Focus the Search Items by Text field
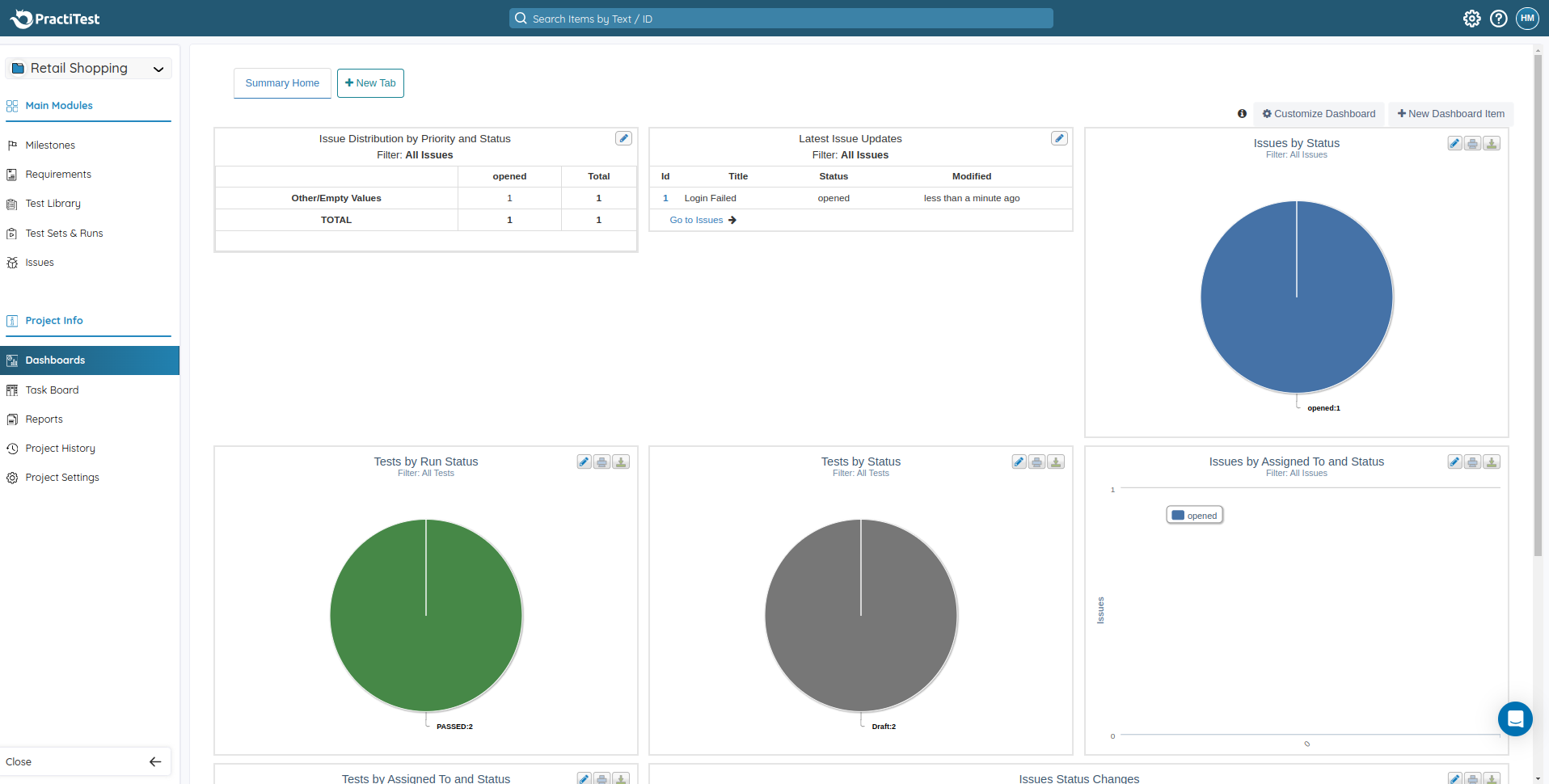The width and height of the screenshot is (1549, 784). click(780, 19)
